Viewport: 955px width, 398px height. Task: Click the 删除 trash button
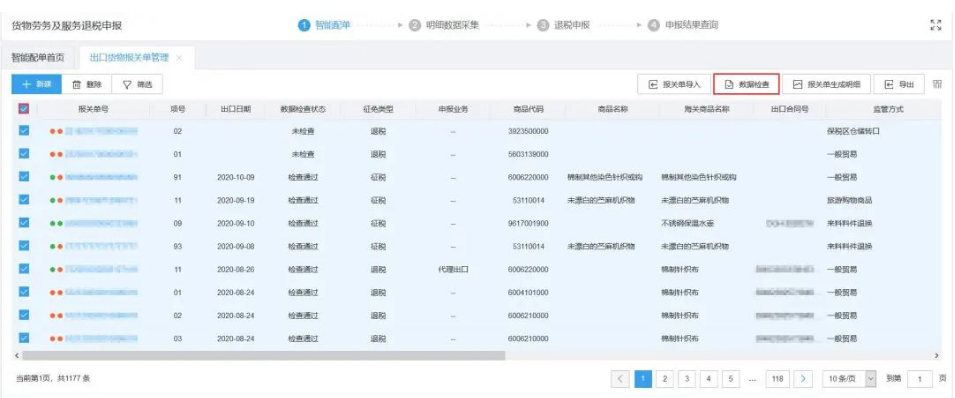[87, 85]
